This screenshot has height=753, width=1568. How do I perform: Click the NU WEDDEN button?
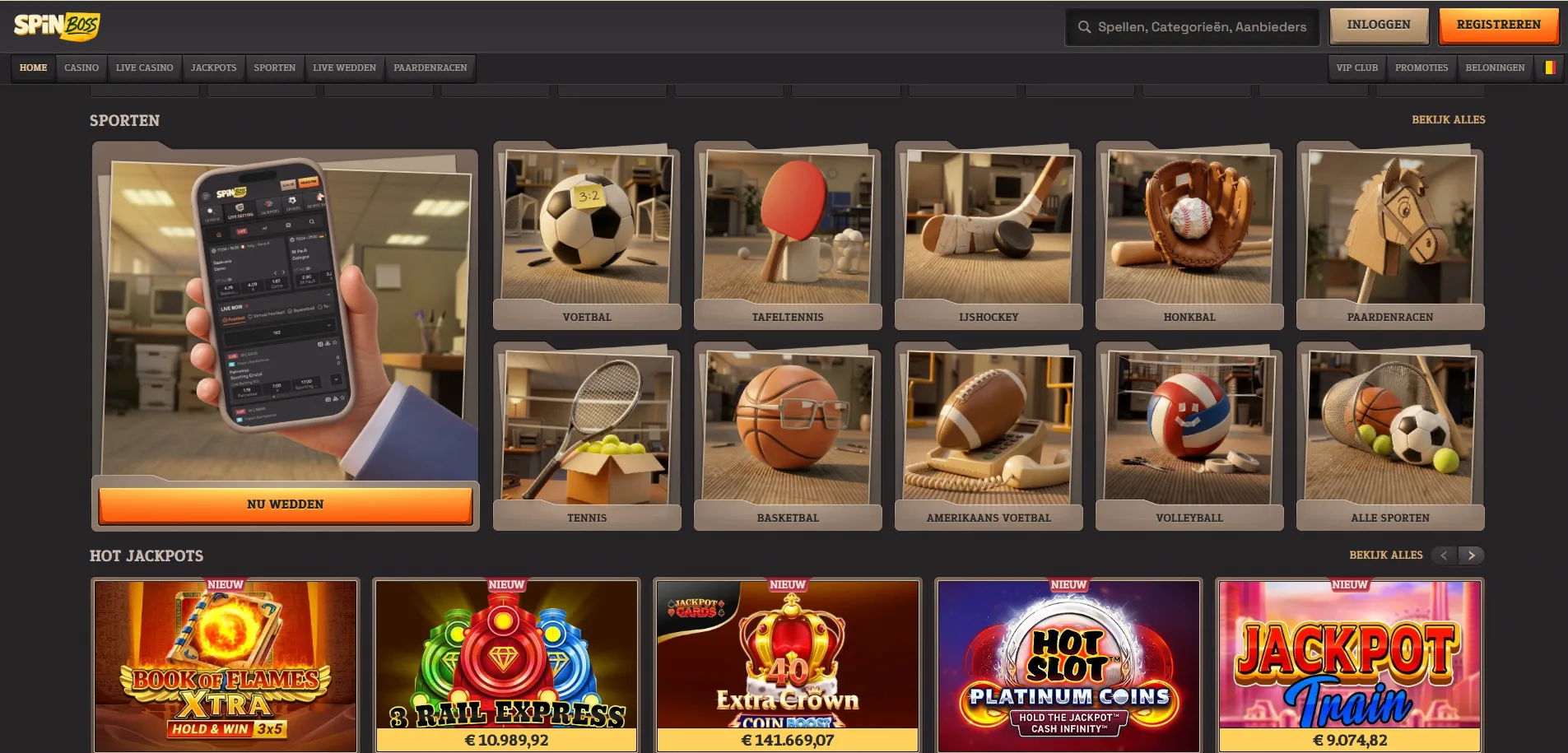[x=285, y=504]
